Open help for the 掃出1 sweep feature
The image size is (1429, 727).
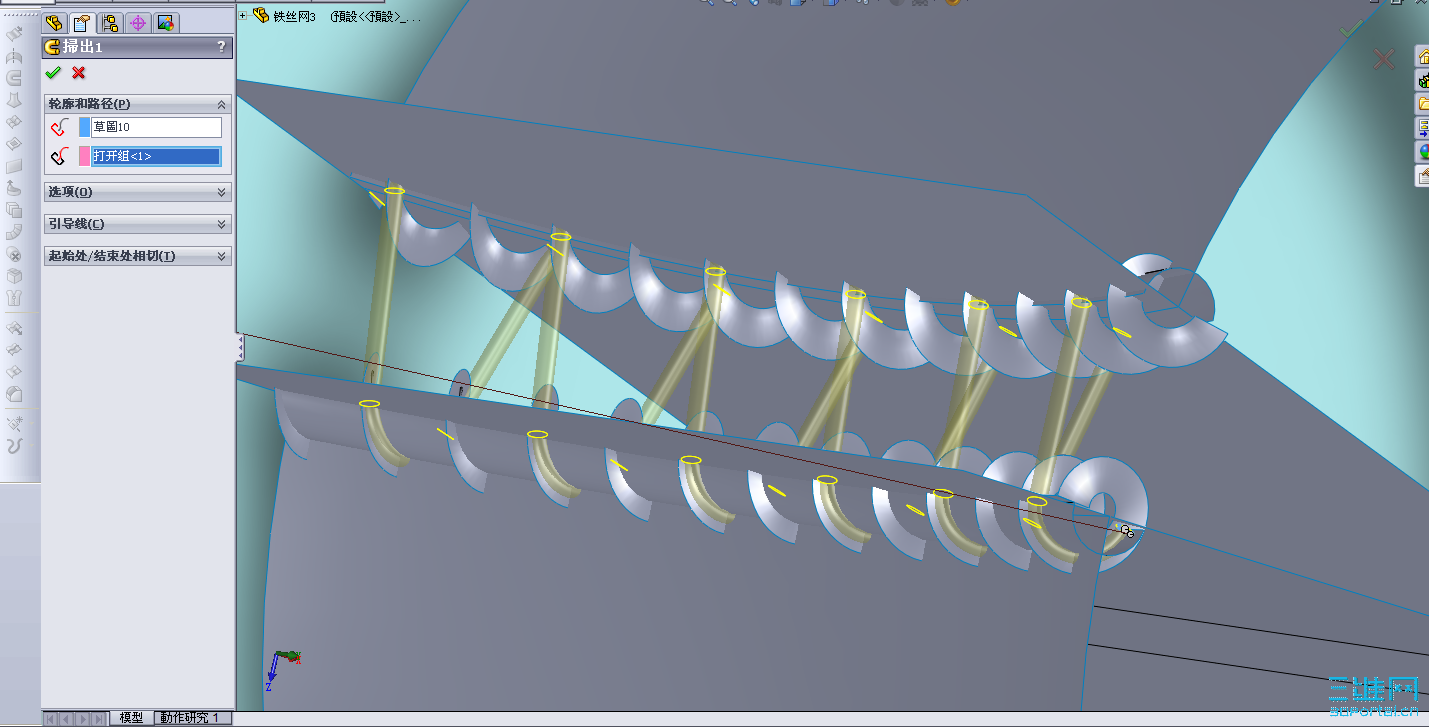221,47
